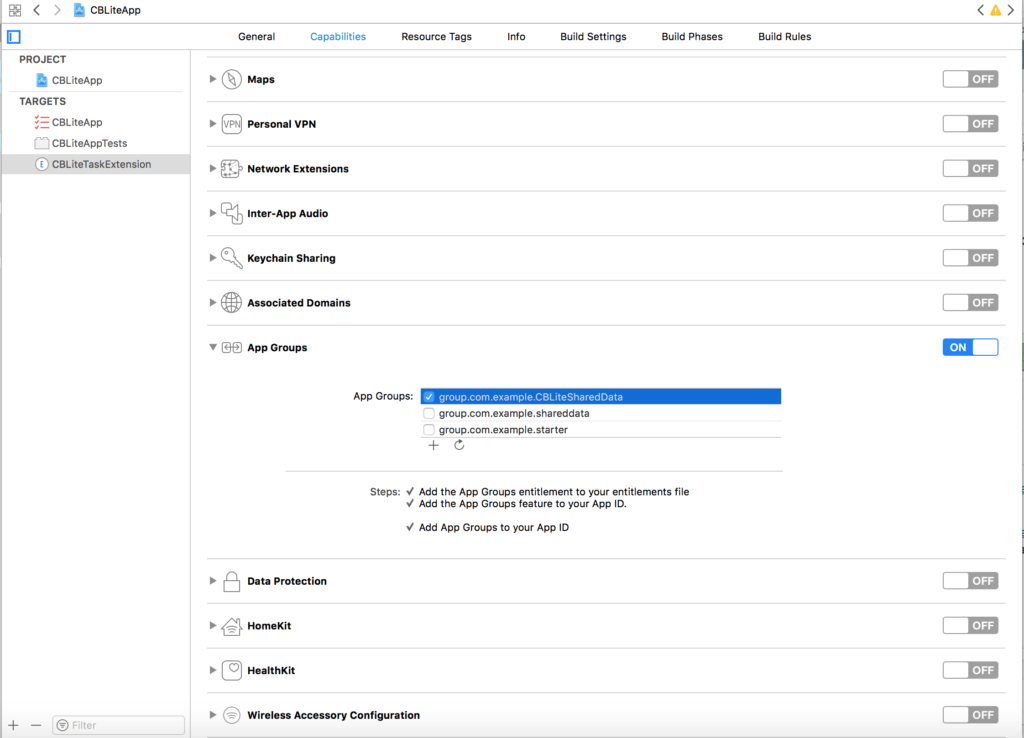Click the Maps capability icon

[232, 79]
